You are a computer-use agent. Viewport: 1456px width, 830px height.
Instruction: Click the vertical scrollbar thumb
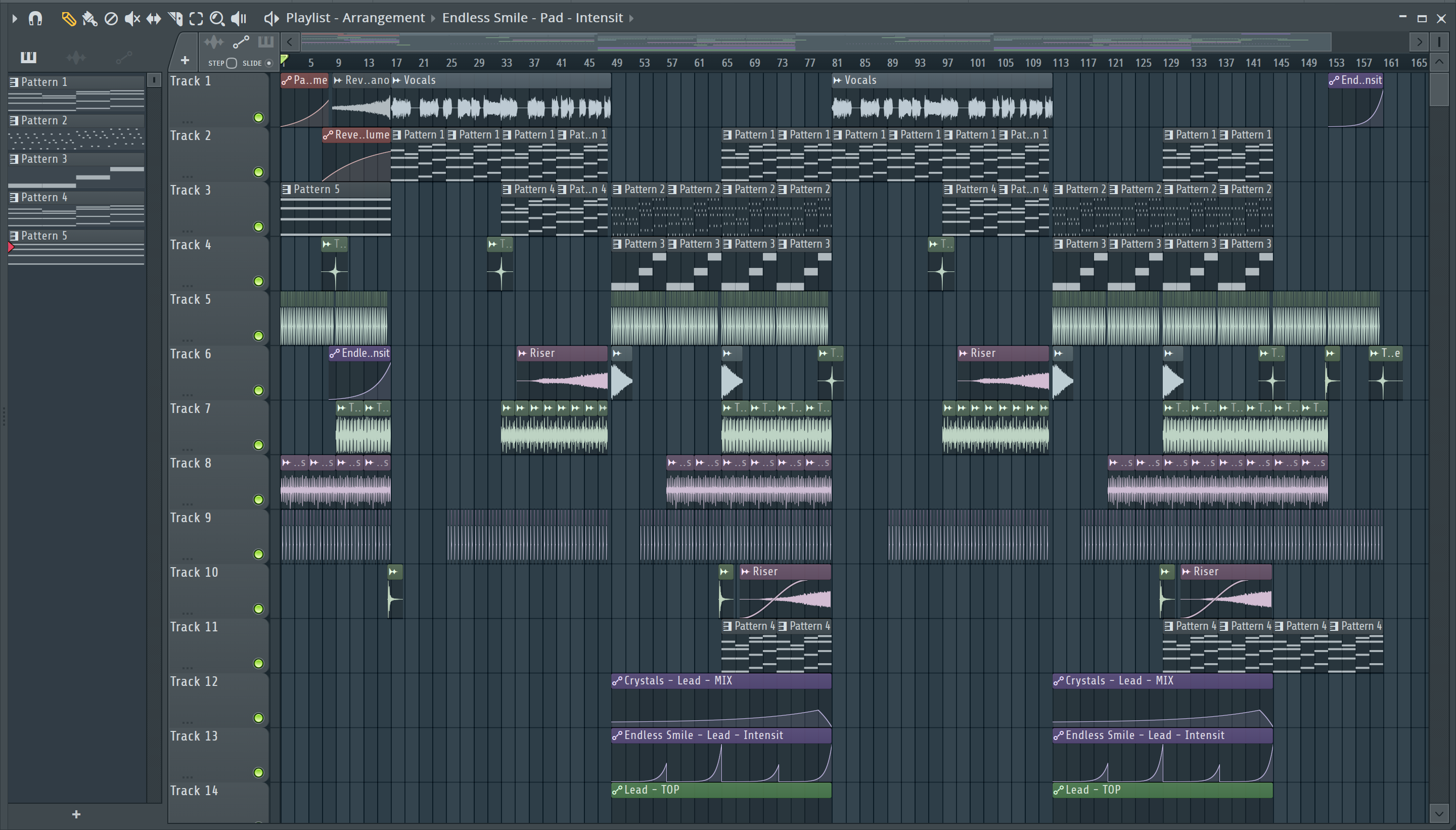point(1439,88)
